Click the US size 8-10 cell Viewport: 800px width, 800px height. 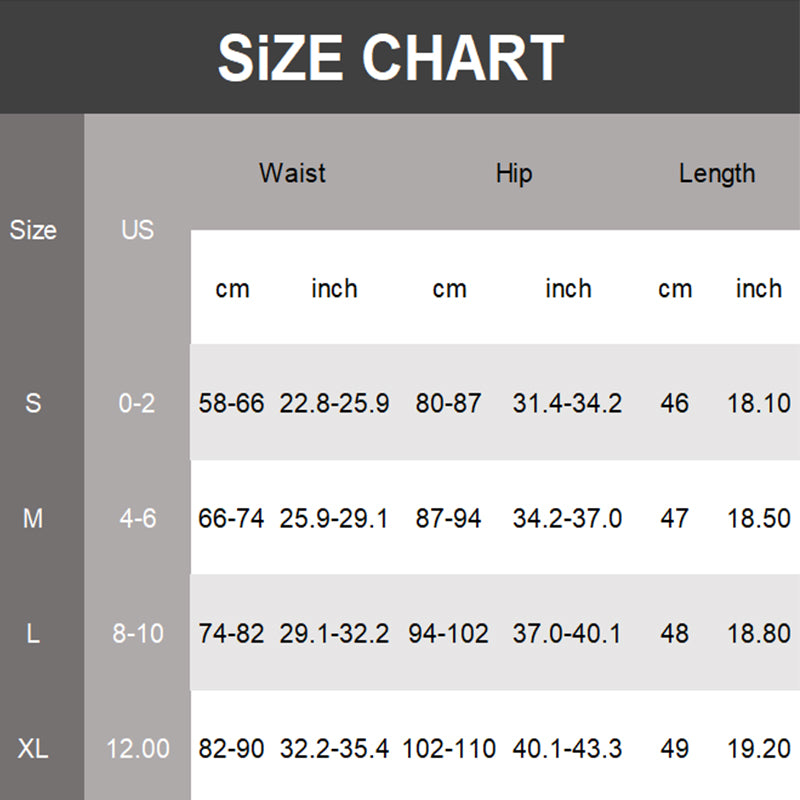coord(137,634)
